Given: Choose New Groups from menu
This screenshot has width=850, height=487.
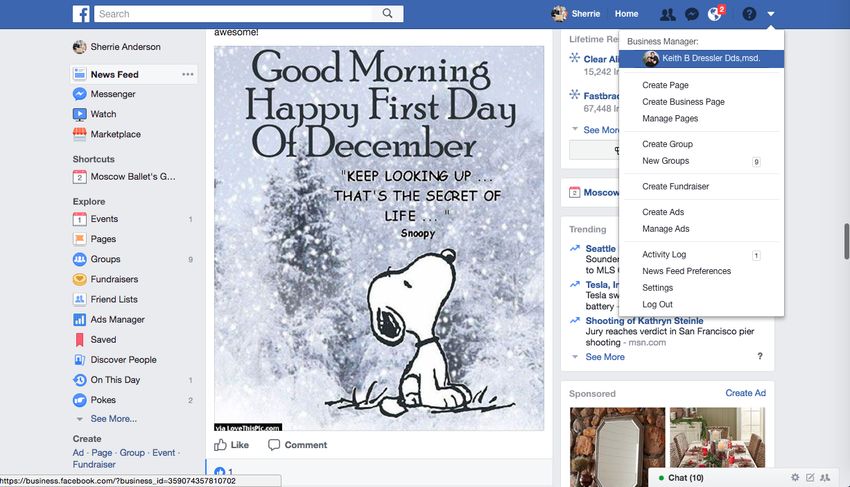Looking at the screenshot, I should click(666, 161).
